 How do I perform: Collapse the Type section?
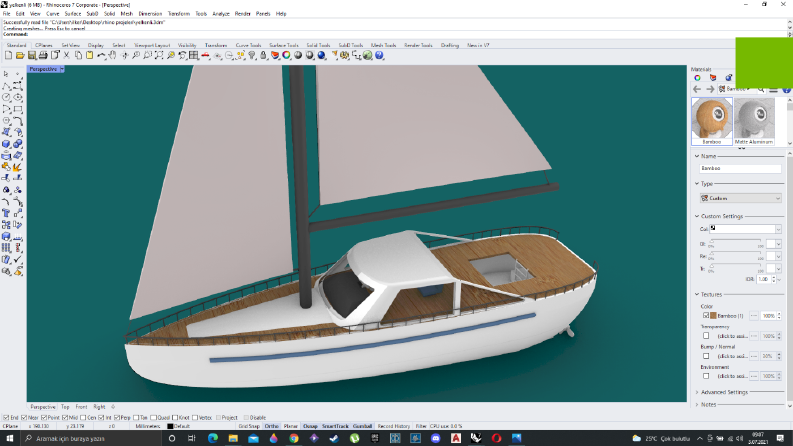click(x=697, y=184)
